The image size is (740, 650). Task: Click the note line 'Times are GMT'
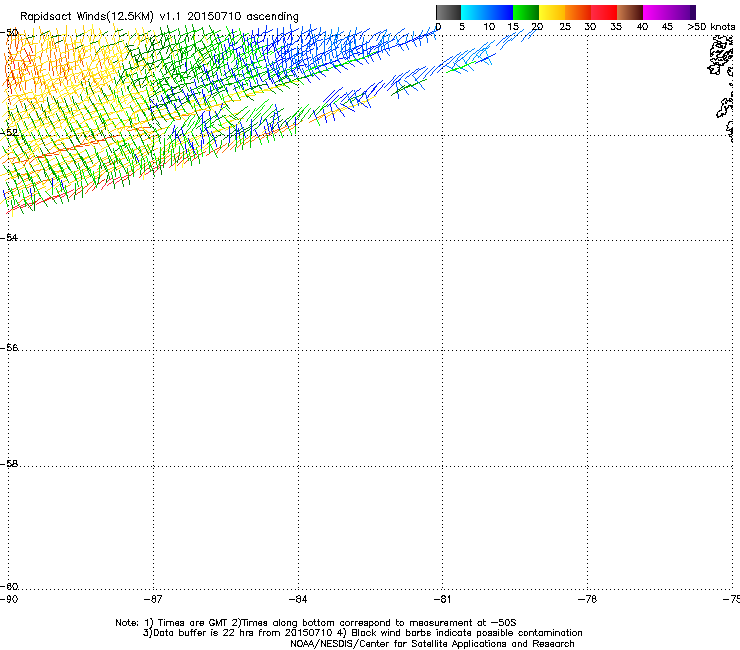(x=193, y=623)
